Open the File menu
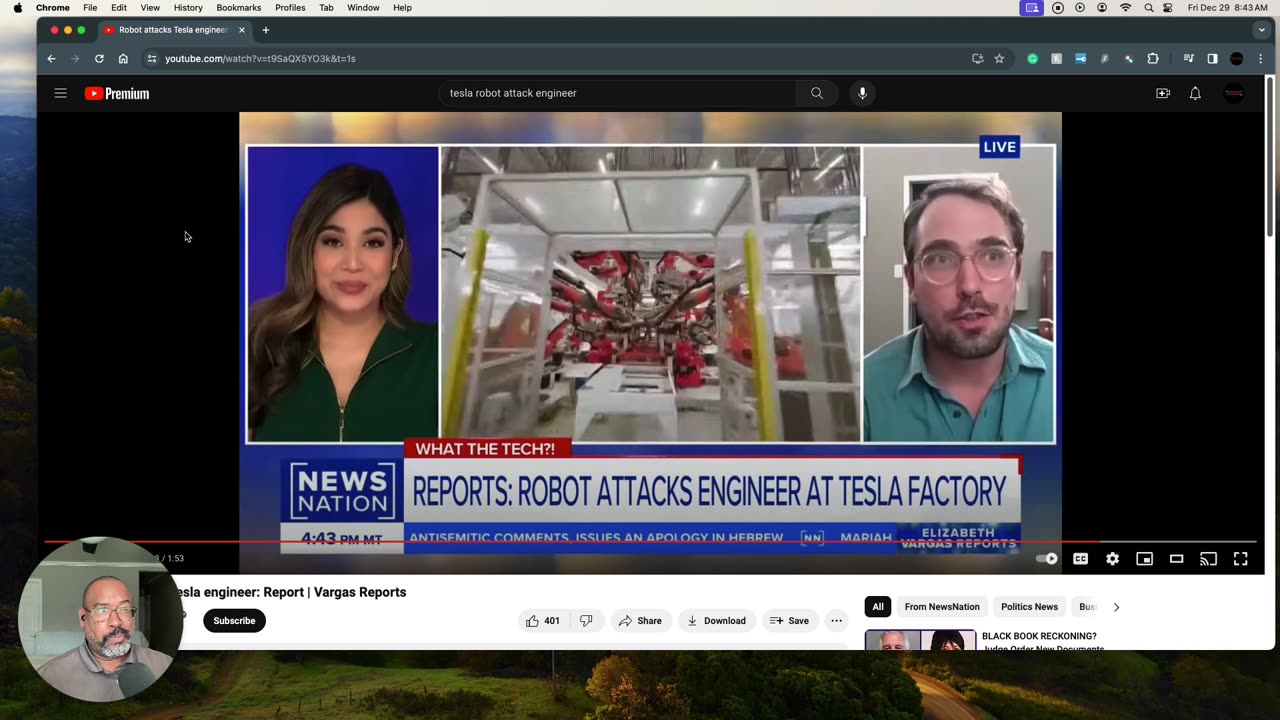1280x720 pixels. (90, 7)
